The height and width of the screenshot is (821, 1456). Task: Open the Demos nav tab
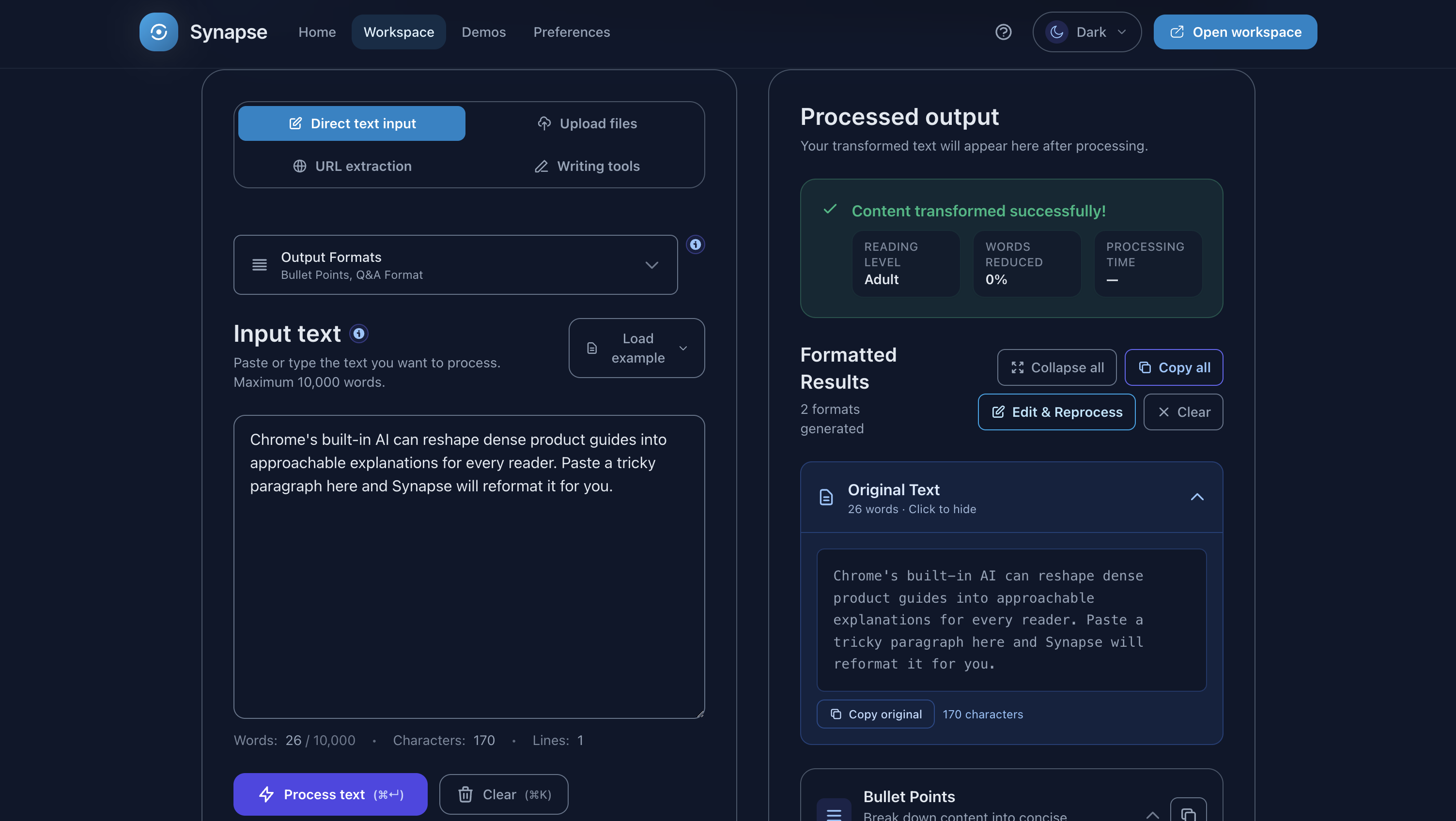pyautogui.click(x=483, y=32)
